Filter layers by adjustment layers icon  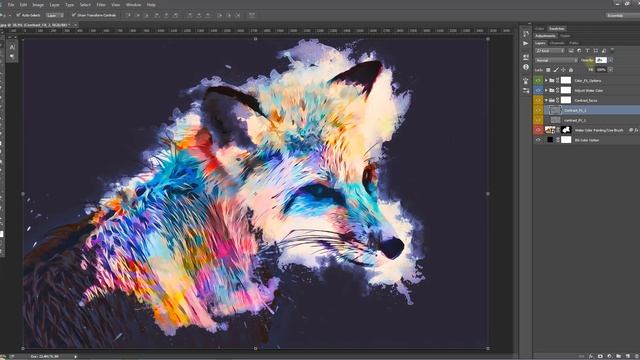pos(579,51)
